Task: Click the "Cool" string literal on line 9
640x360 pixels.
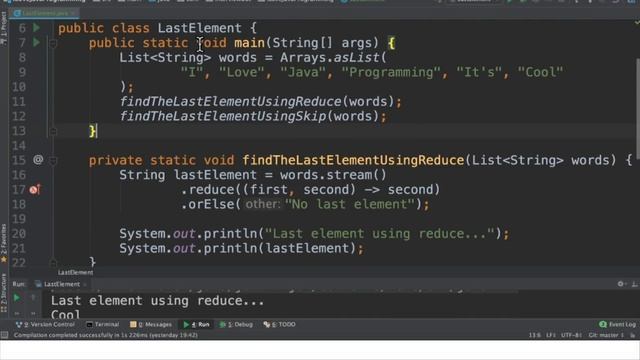Action: coord(540,72)
